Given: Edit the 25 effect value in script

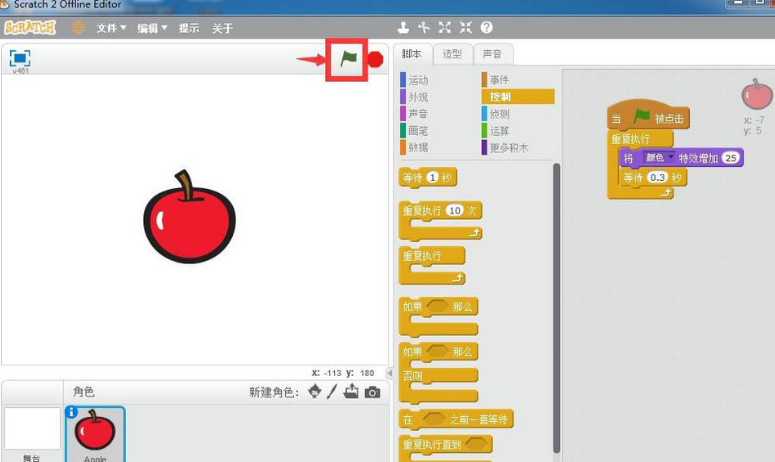Looking at the screenshot, I should pos(731,158).
